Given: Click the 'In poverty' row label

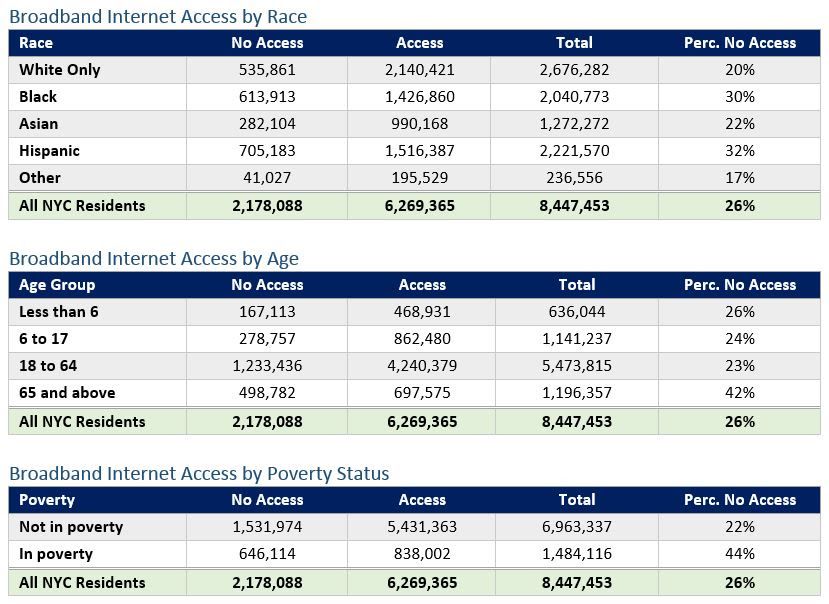Looking at the screenshot, I should click(56, 554).
